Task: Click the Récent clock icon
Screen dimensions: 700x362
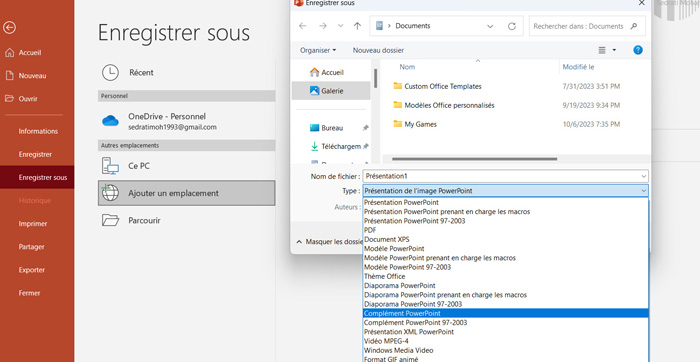Action: [x=110, y=72]
